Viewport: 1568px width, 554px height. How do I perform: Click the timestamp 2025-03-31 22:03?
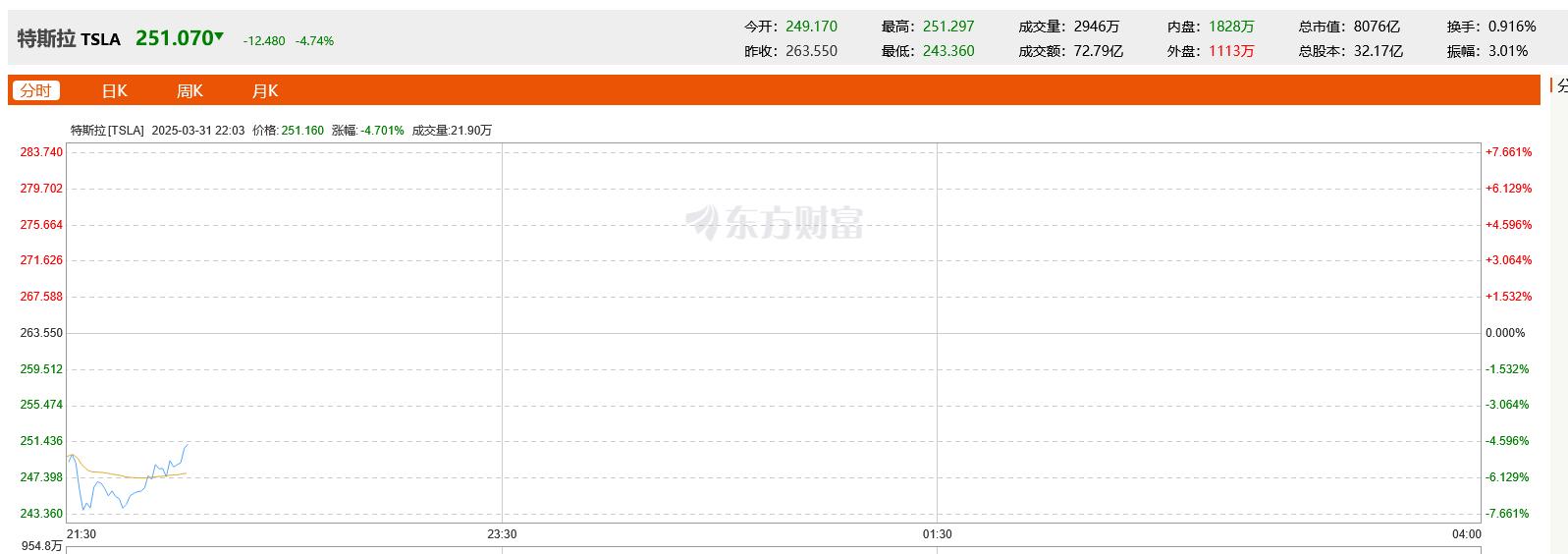click(198, 130)
